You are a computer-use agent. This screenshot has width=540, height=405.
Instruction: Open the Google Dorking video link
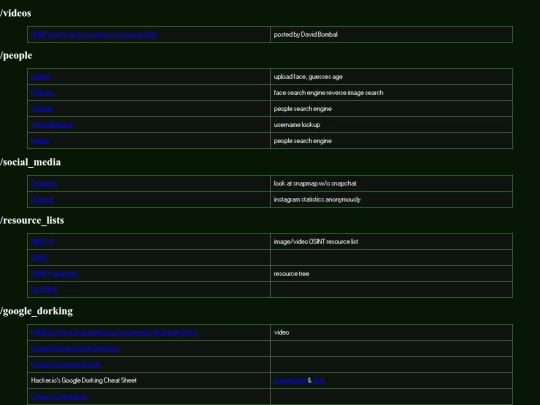tap(114, 333)
